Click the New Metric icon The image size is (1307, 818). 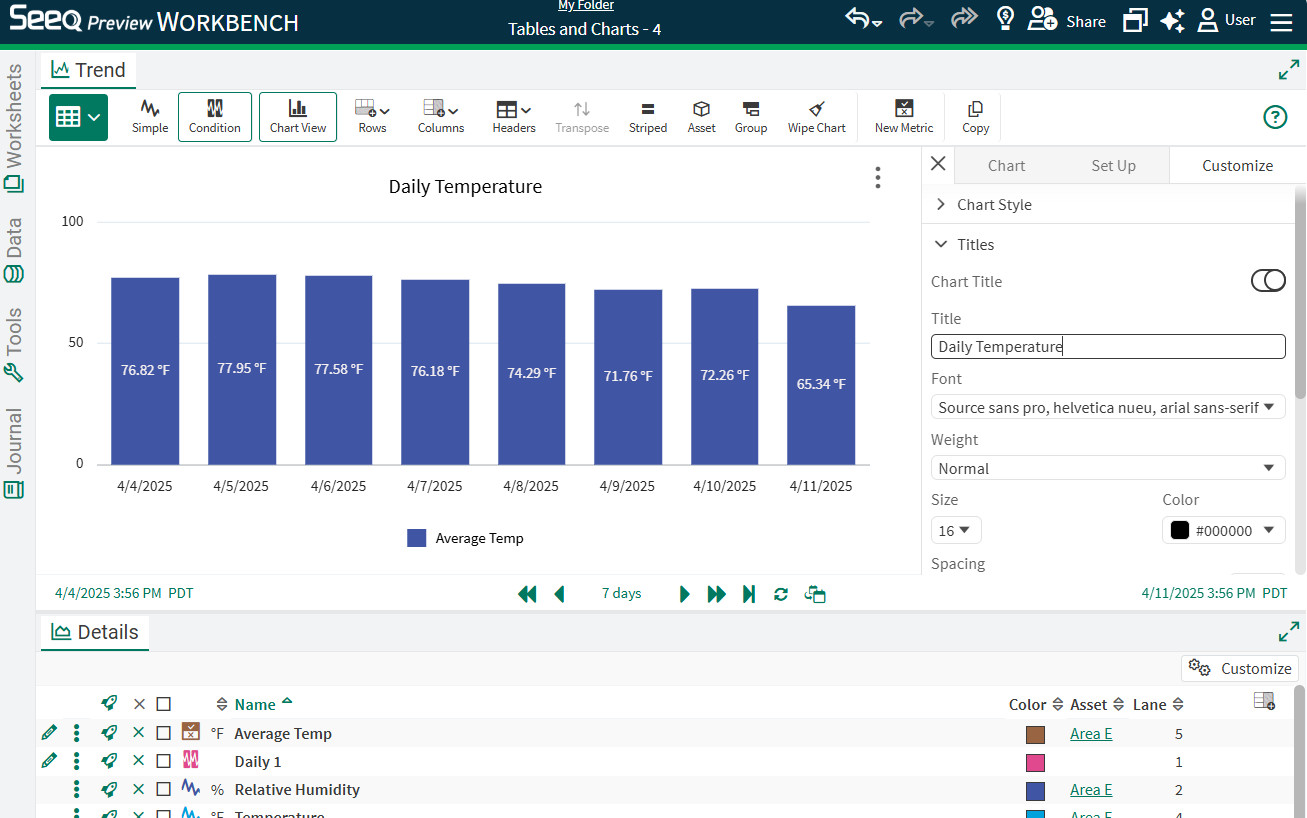point(903,109)
